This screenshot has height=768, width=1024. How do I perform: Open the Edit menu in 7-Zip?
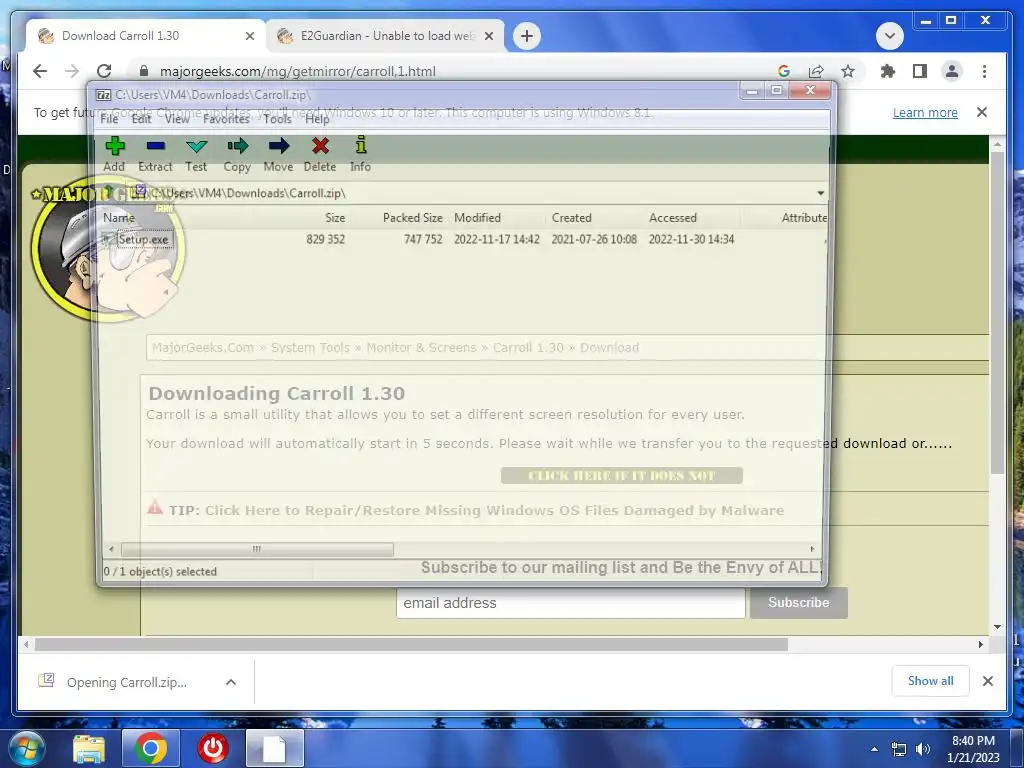point(141,119)
